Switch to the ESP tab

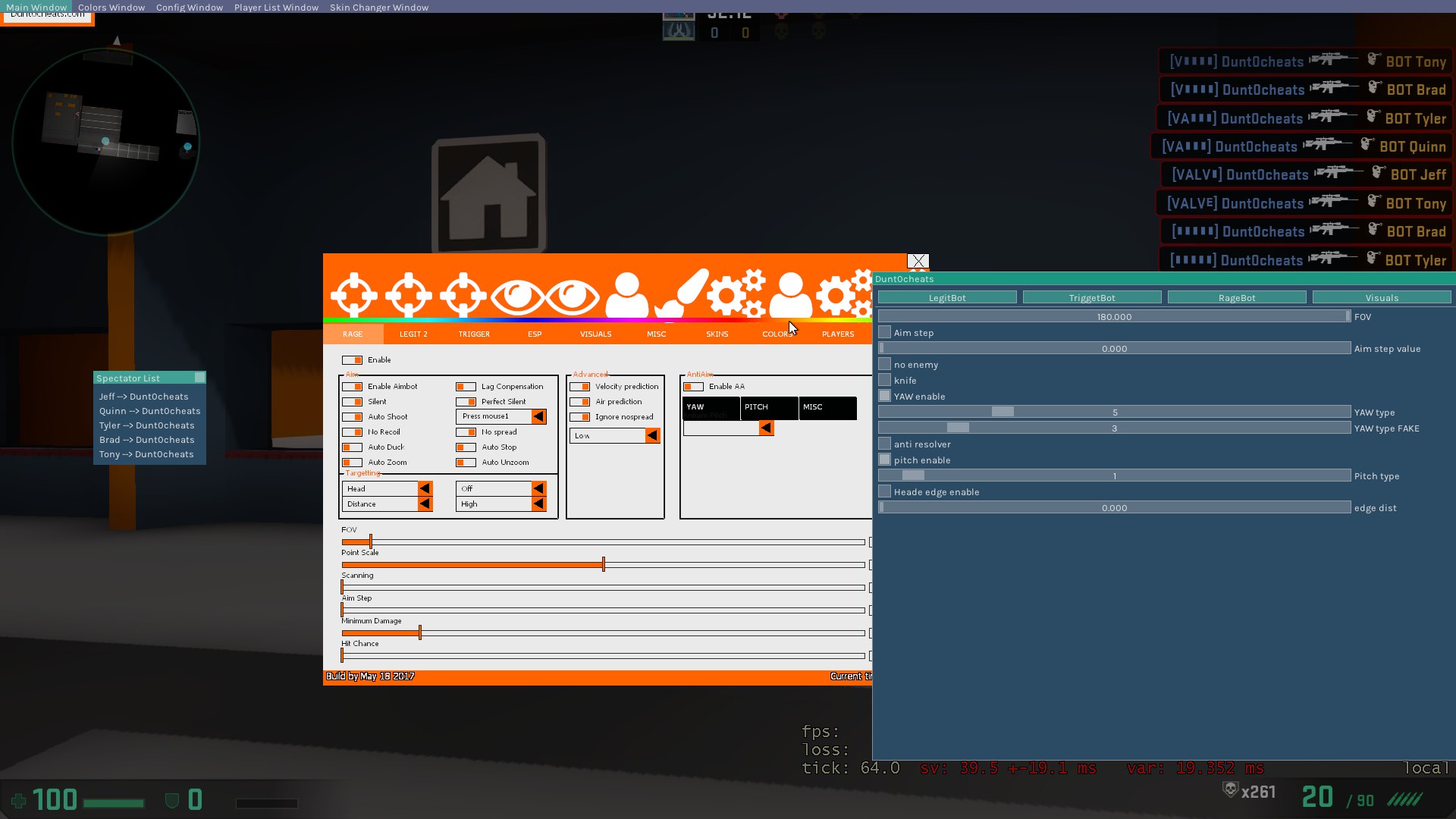tap(535, 334)
